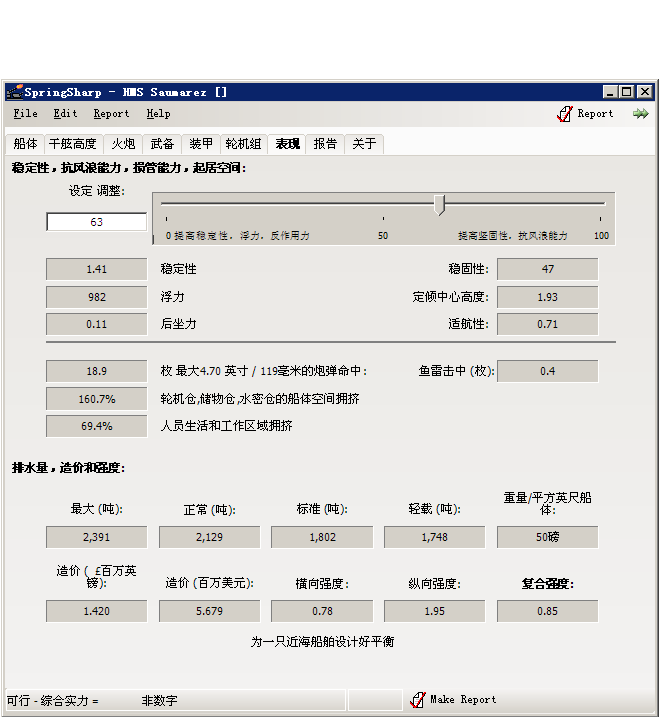
Task: Click the Make Report icon at bottom
Action: coord(418,700)
